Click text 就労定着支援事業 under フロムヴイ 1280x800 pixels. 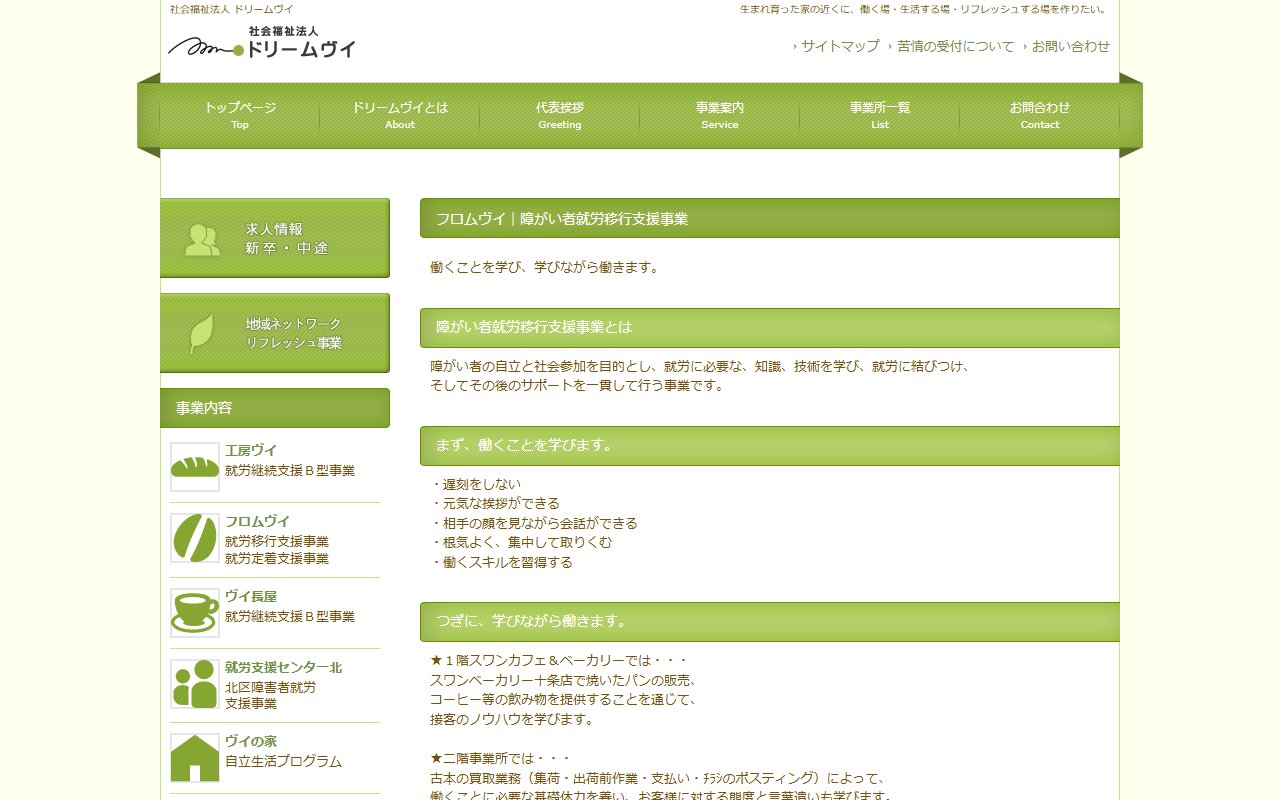pos(277,559)
